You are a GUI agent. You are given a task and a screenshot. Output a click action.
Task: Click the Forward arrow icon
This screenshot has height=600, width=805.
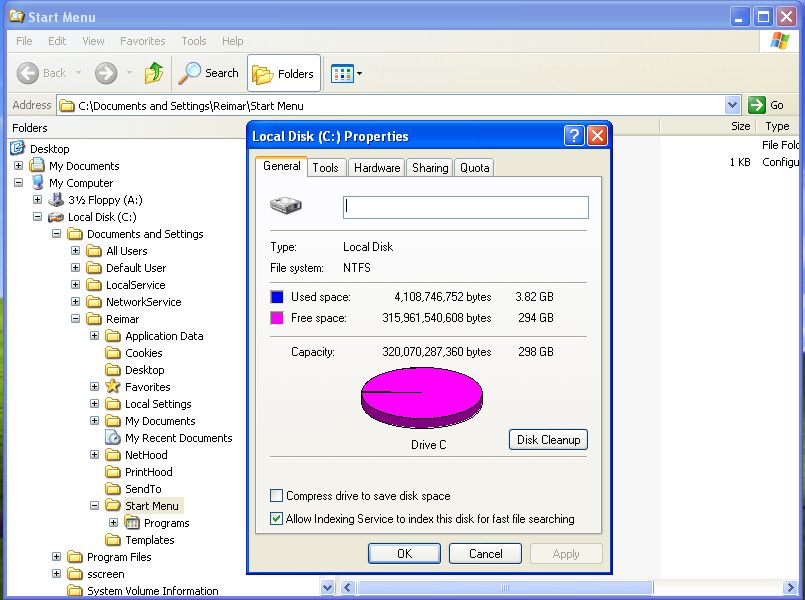(x=106, y=73)
